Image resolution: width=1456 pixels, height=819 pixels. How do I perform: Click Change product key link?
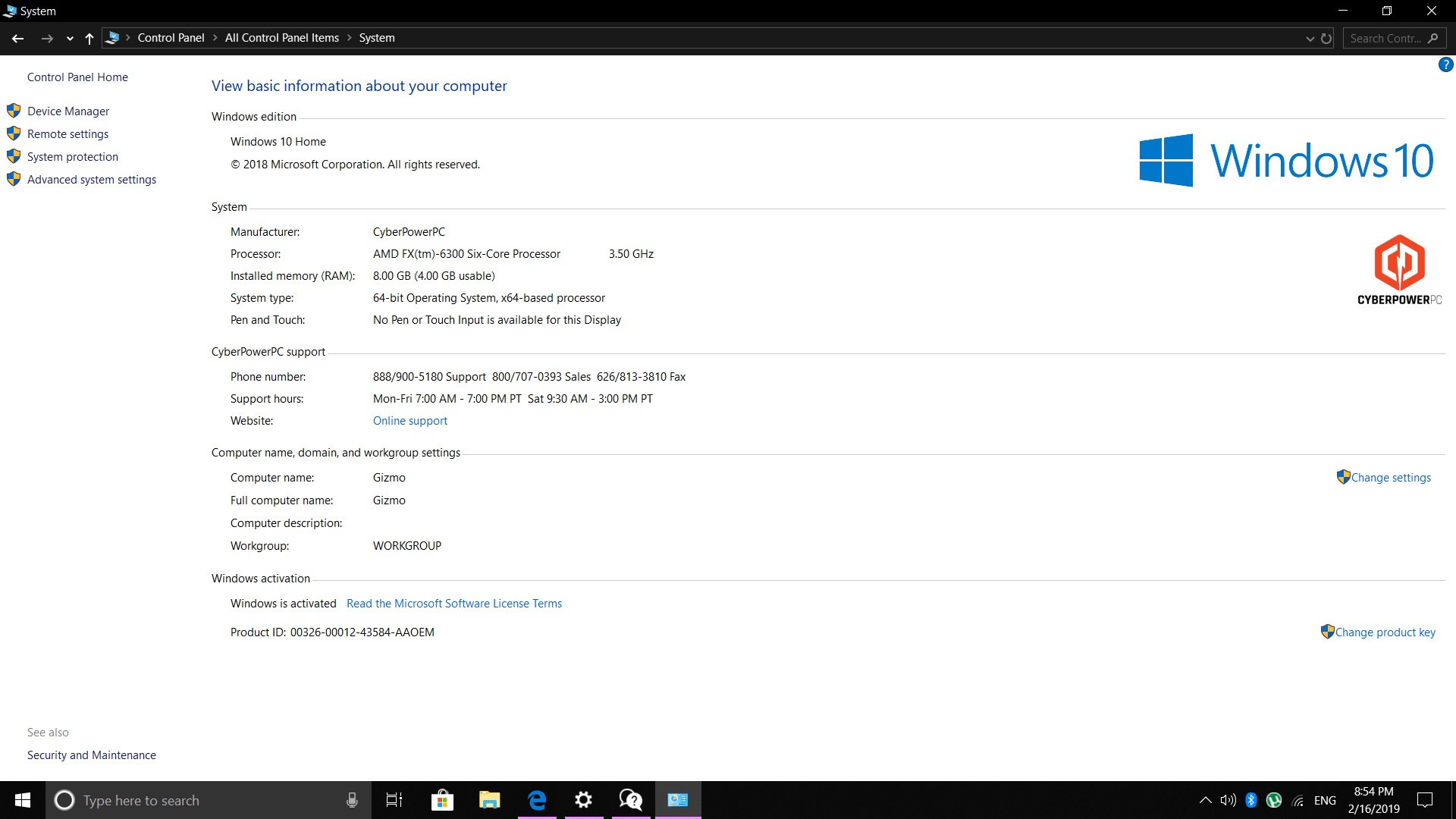1385,632
